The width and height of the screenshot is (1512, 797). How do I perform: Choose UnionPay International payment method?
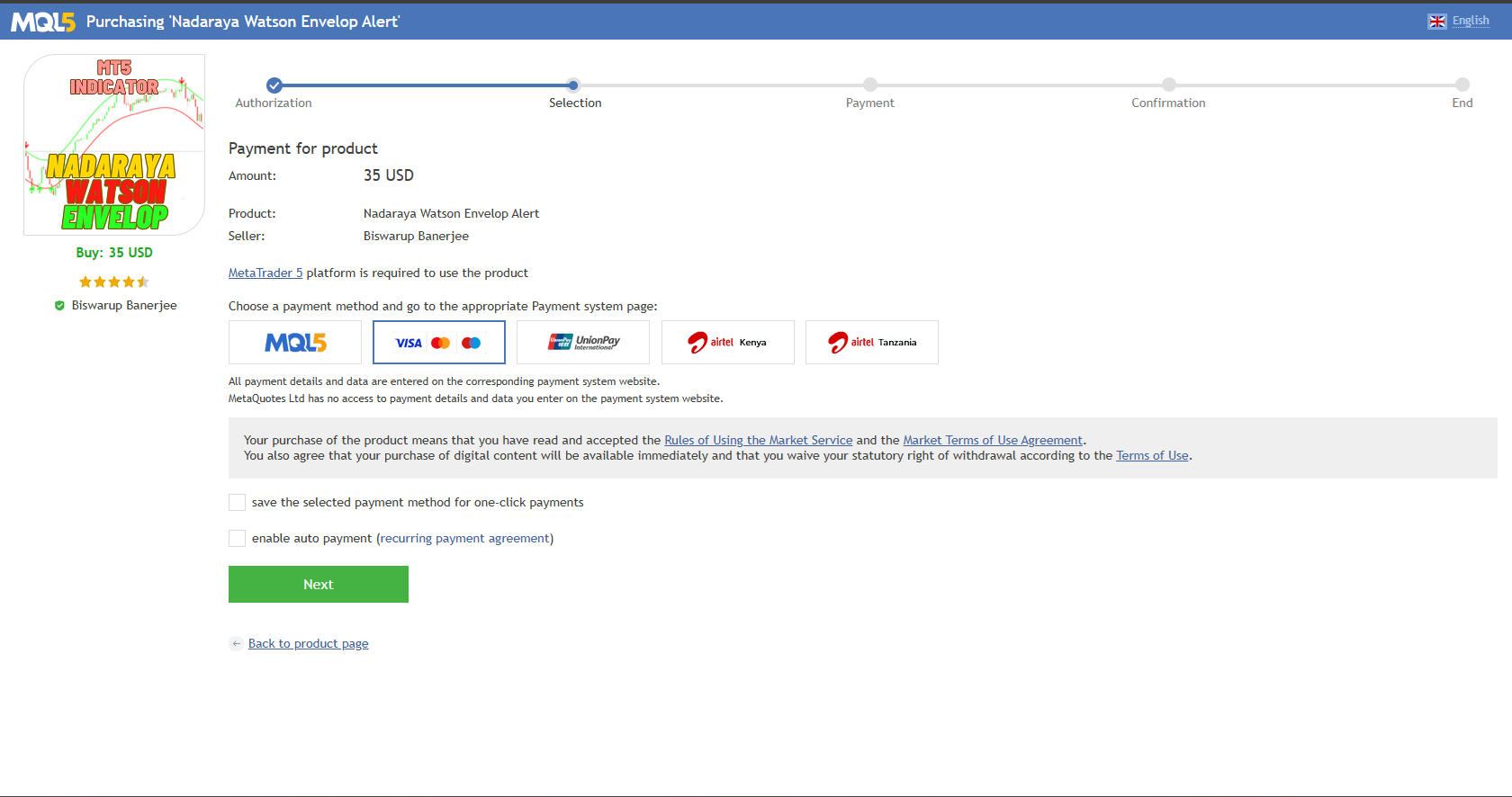coord(583,343)
